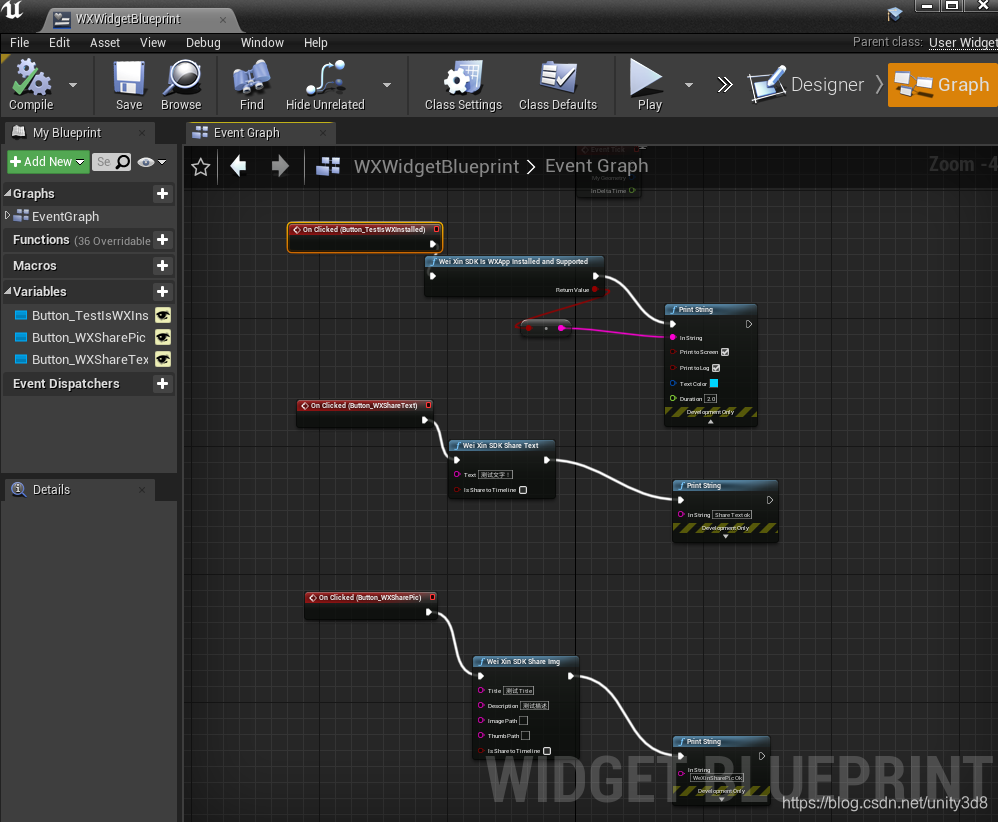Screen dimensions: 998x822
Task: Add a new macro with plus button
Action: (x=162, y=266)
